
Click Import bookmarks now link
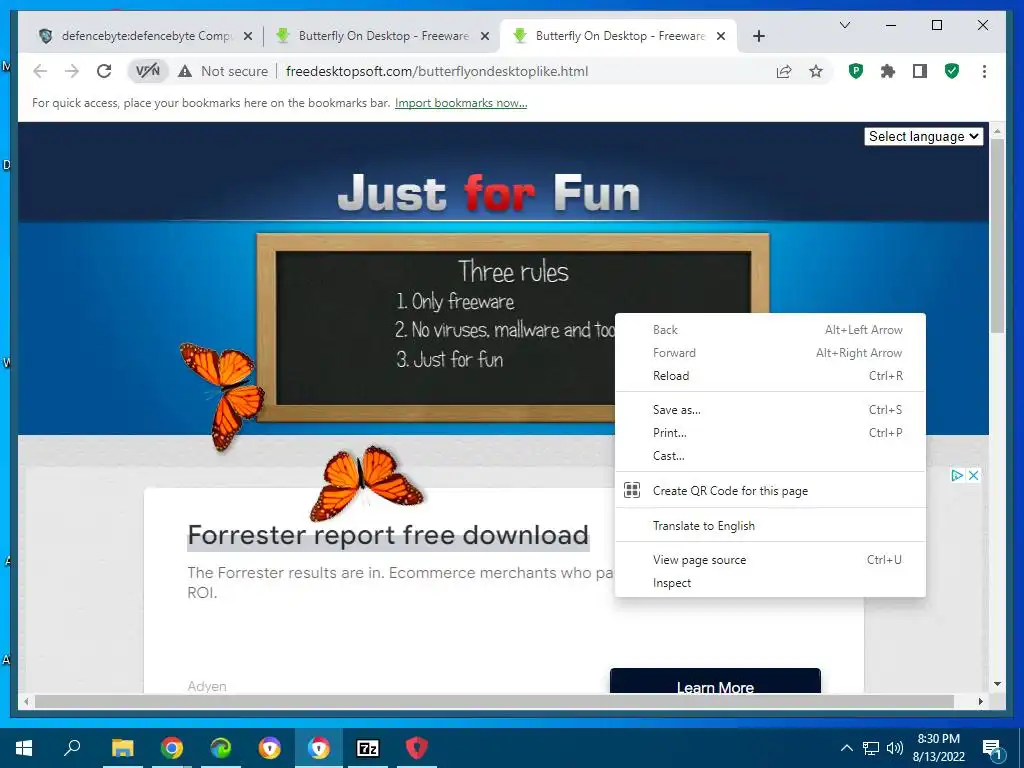461,103
